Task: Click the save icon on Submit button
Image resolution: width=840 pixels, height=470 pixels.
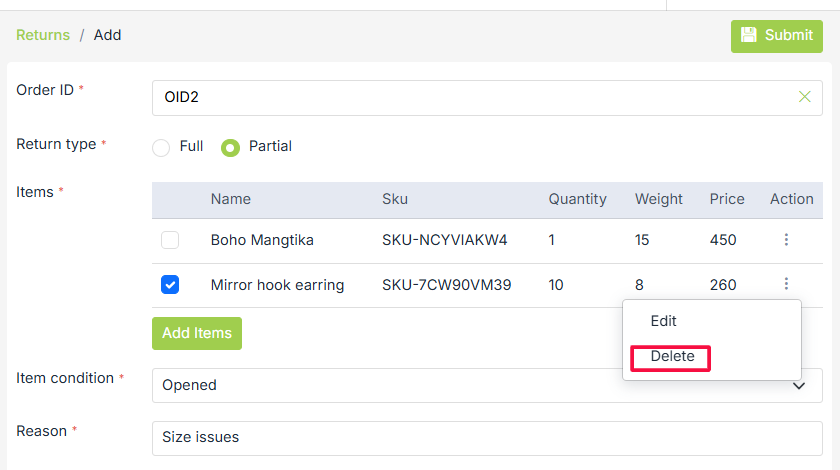Action: click(x=749, y=35)
